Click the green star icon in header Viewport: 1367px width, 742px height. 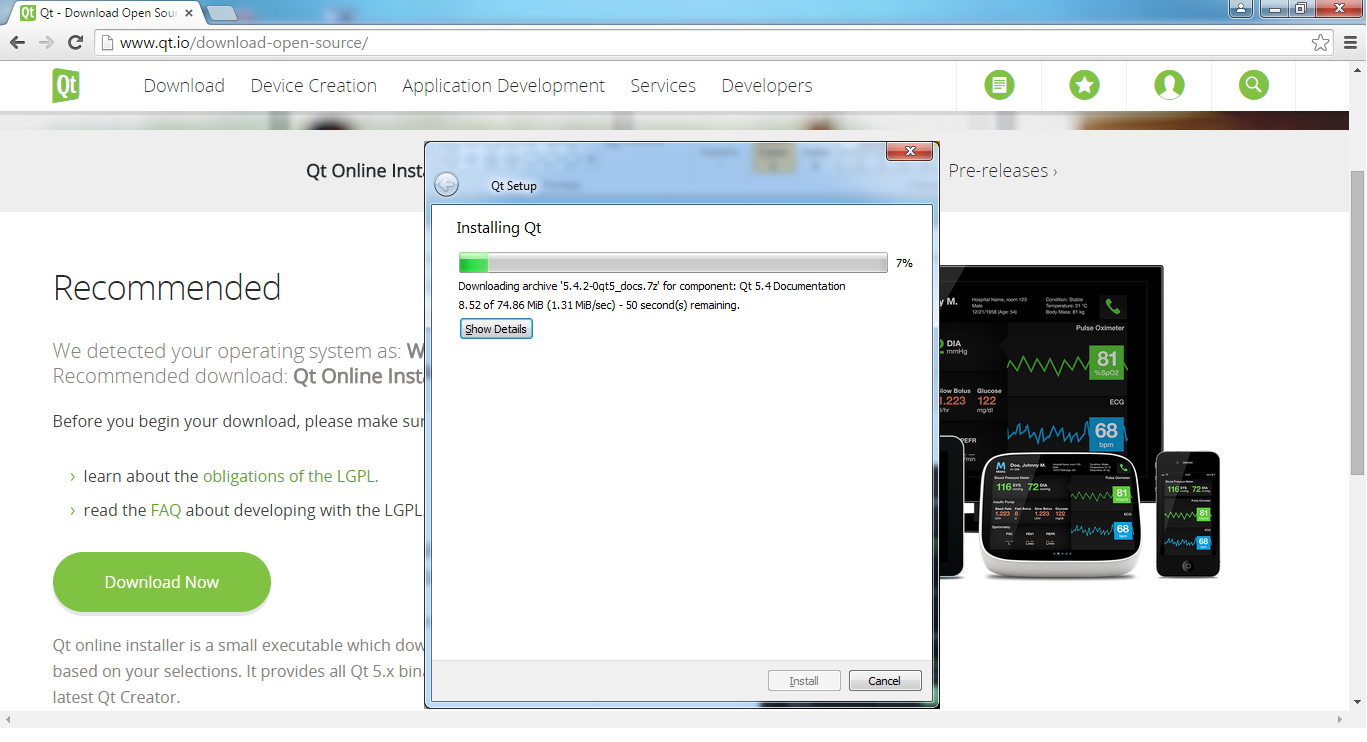tap(1084, 85)
